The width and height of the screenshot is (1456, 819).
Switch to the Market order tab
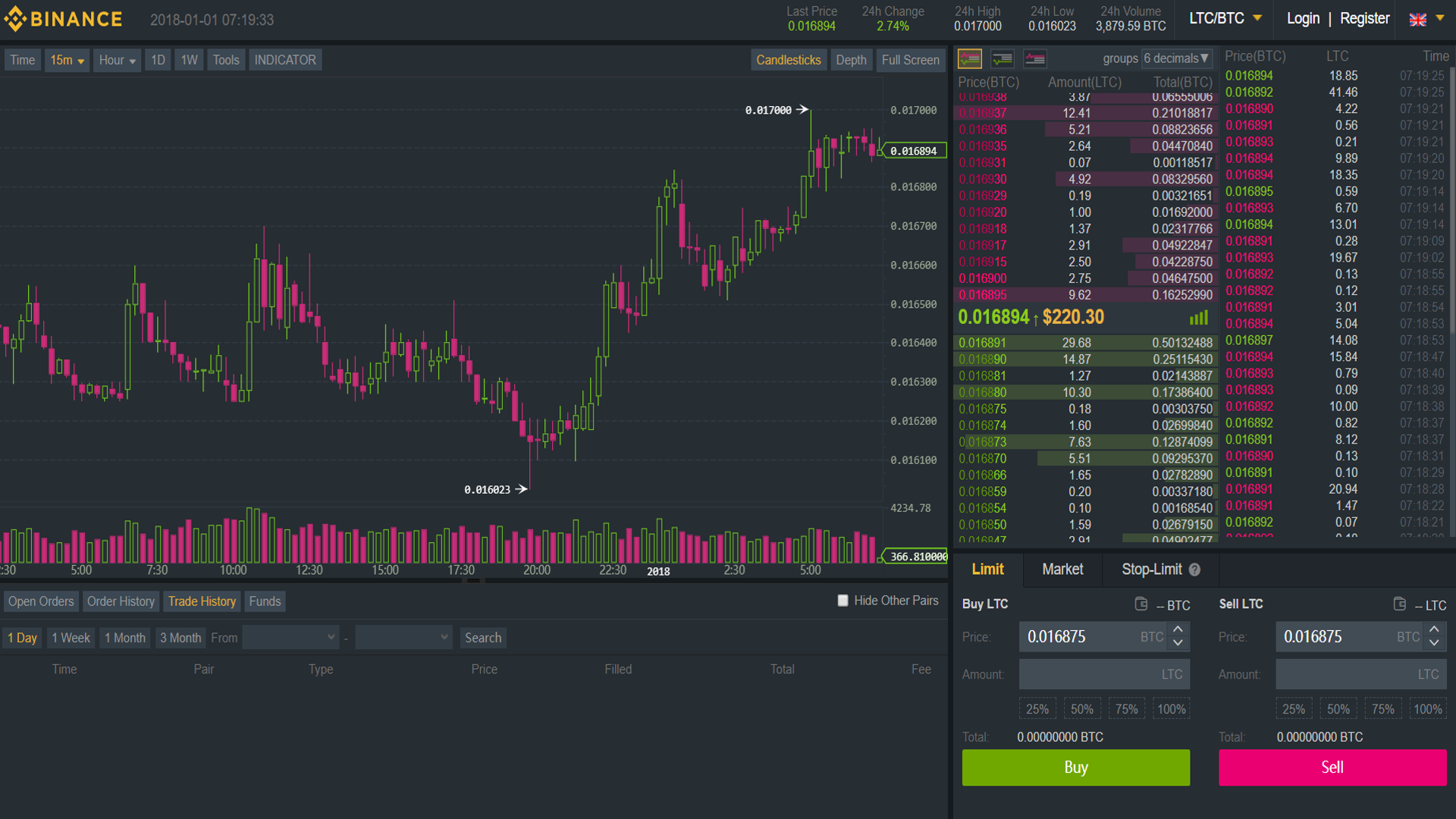tap(1062, 570)
